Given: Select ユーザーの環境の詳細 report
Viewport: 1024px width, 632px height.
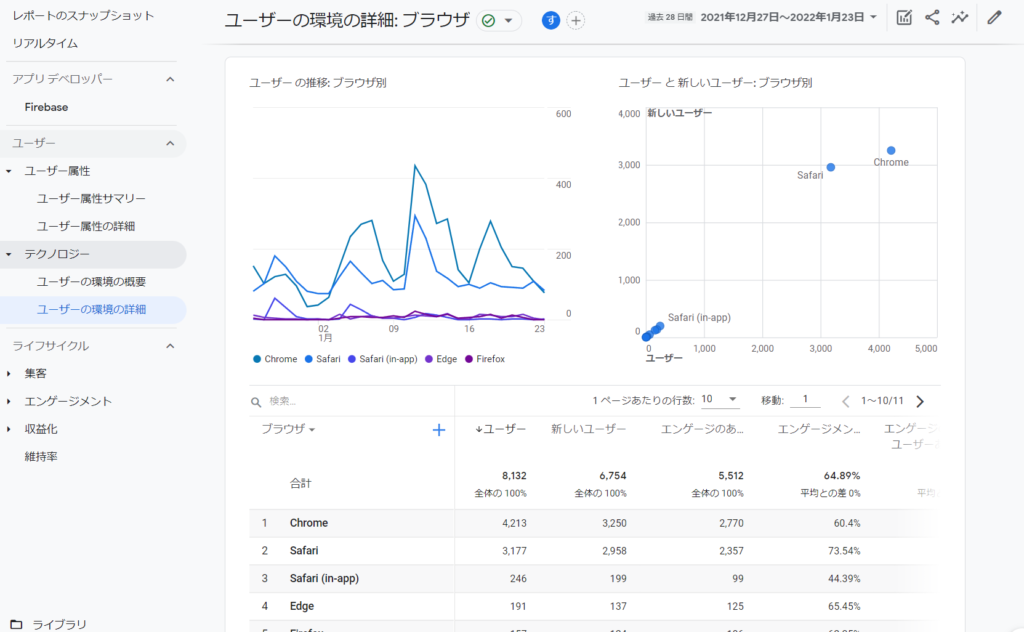Looking at the screenshot, I should click(x=91, y=309).
